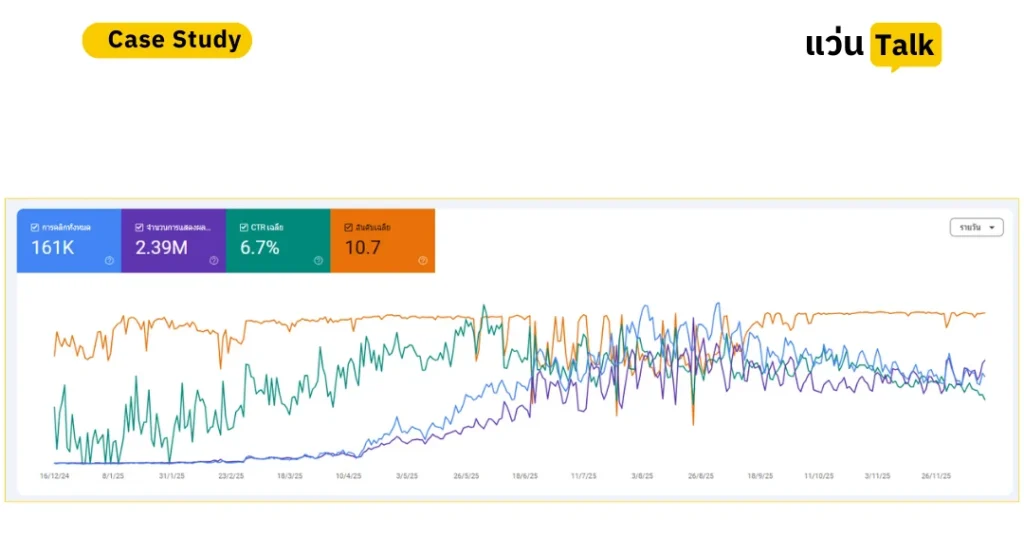The image size is (1024, 536).
Task: Click the แว่น Talk logo
Action: (873, 46)
